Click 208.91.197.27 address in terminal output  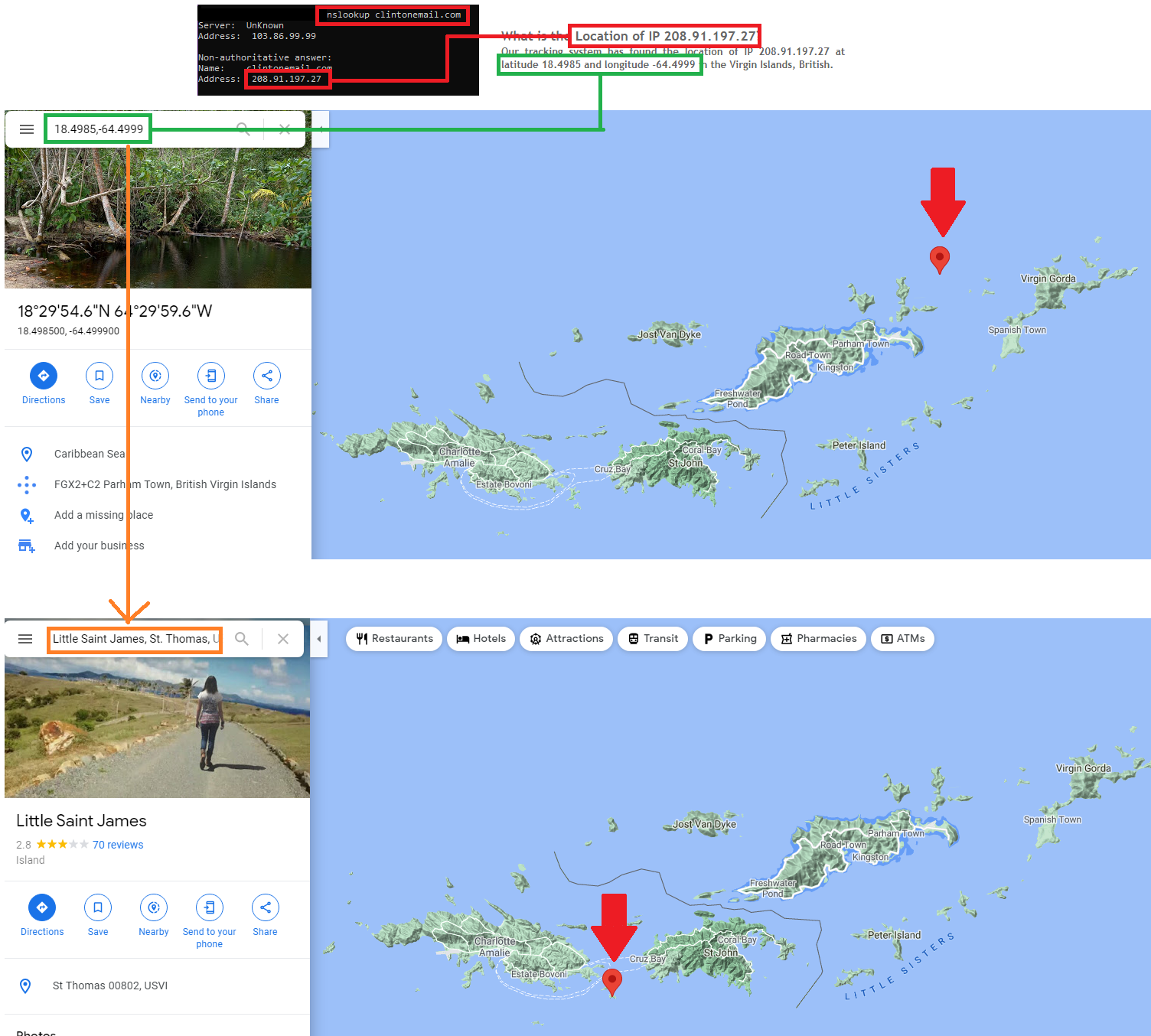coord(286,79)
